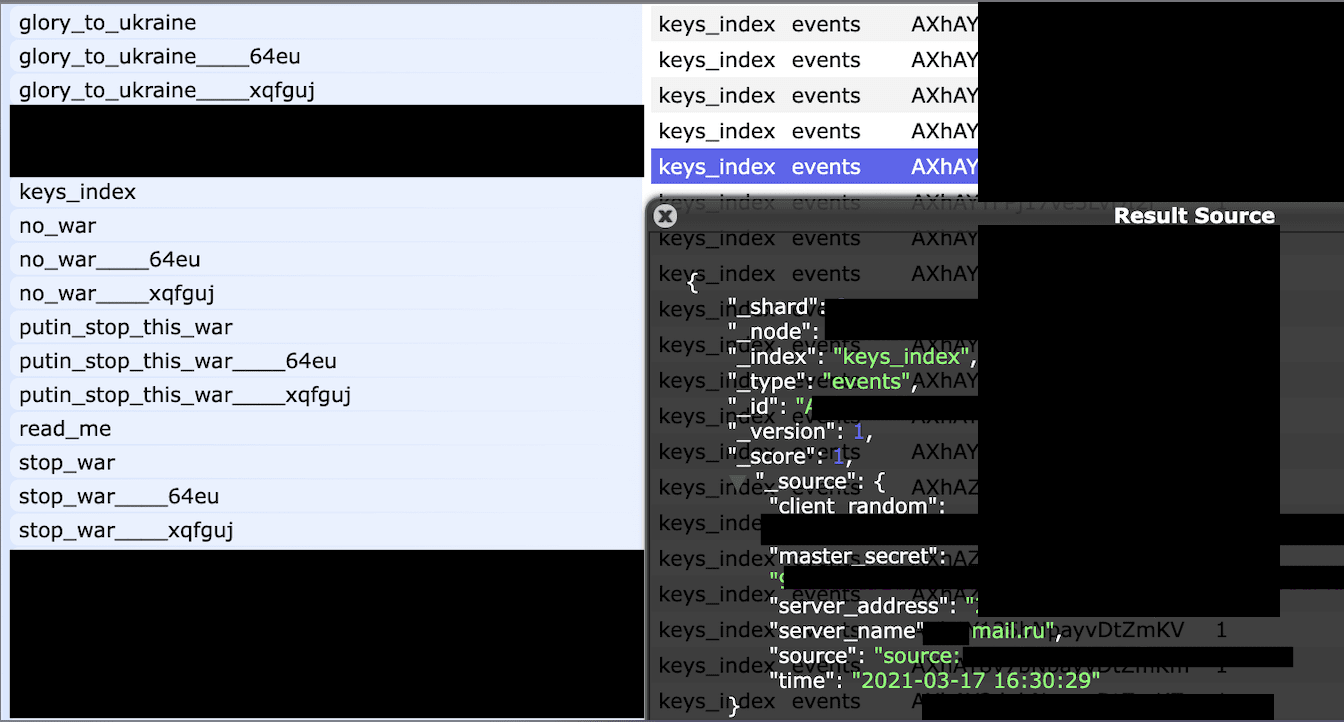Click the "server_name" key

coord(847,631)
